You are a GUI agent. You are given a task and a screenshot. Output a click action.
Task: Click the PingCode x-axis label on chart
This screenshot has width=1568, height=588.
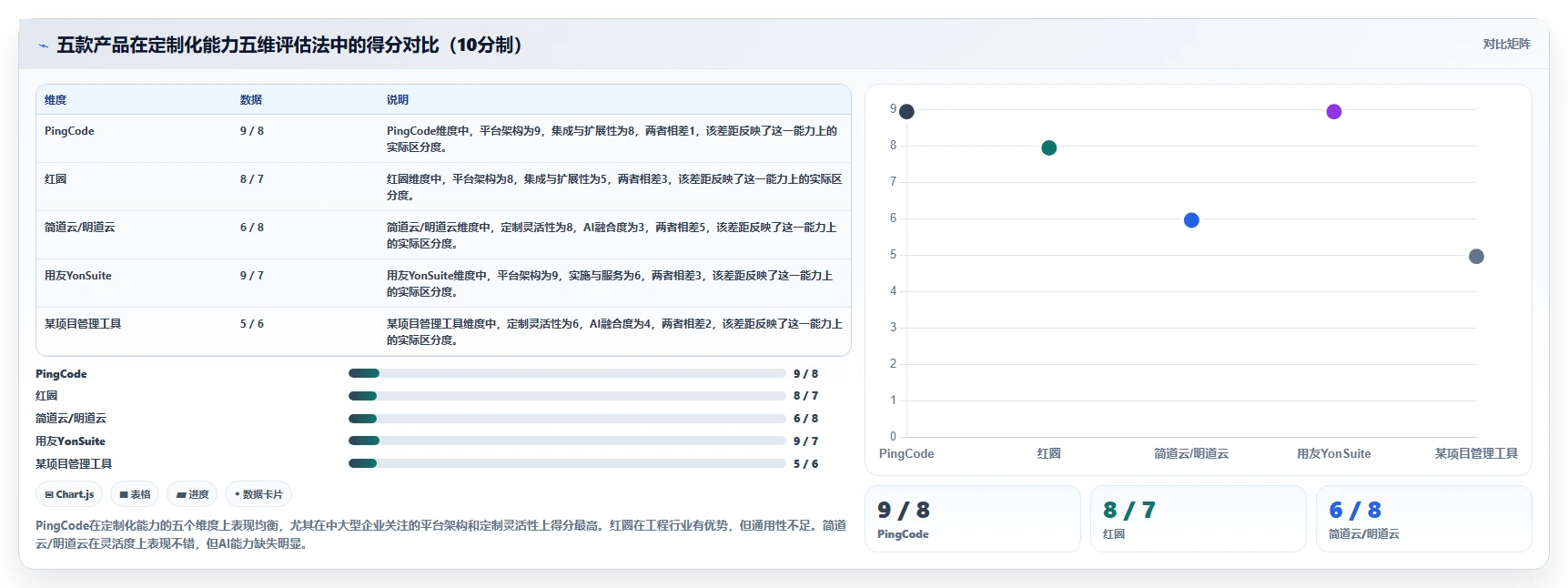point(906,453)
